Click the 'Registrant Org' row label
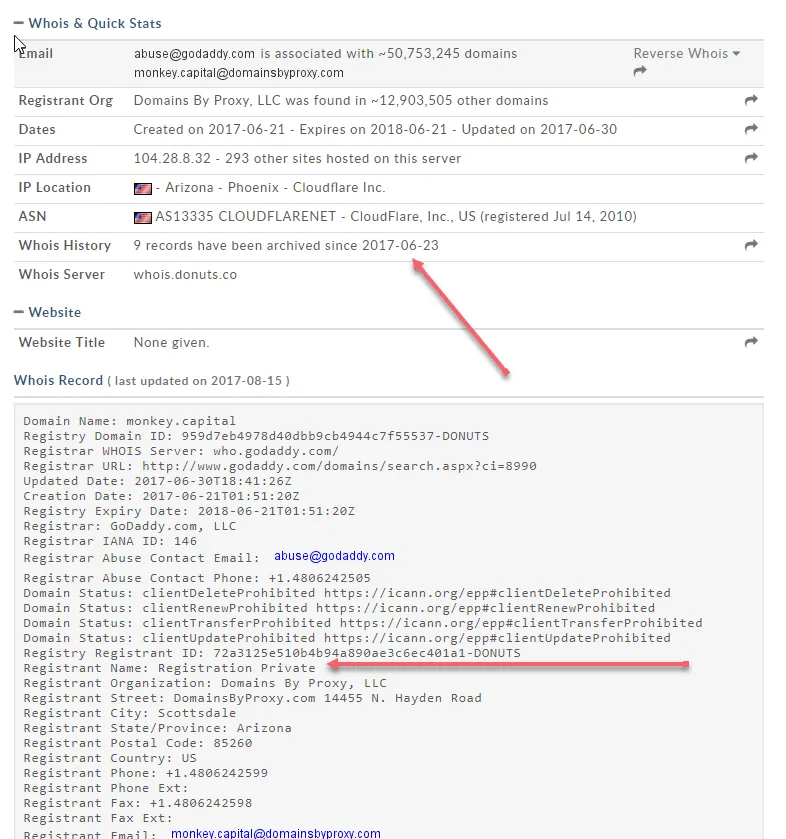This screenshot has width=786, height=839. (x=66, y=101)
